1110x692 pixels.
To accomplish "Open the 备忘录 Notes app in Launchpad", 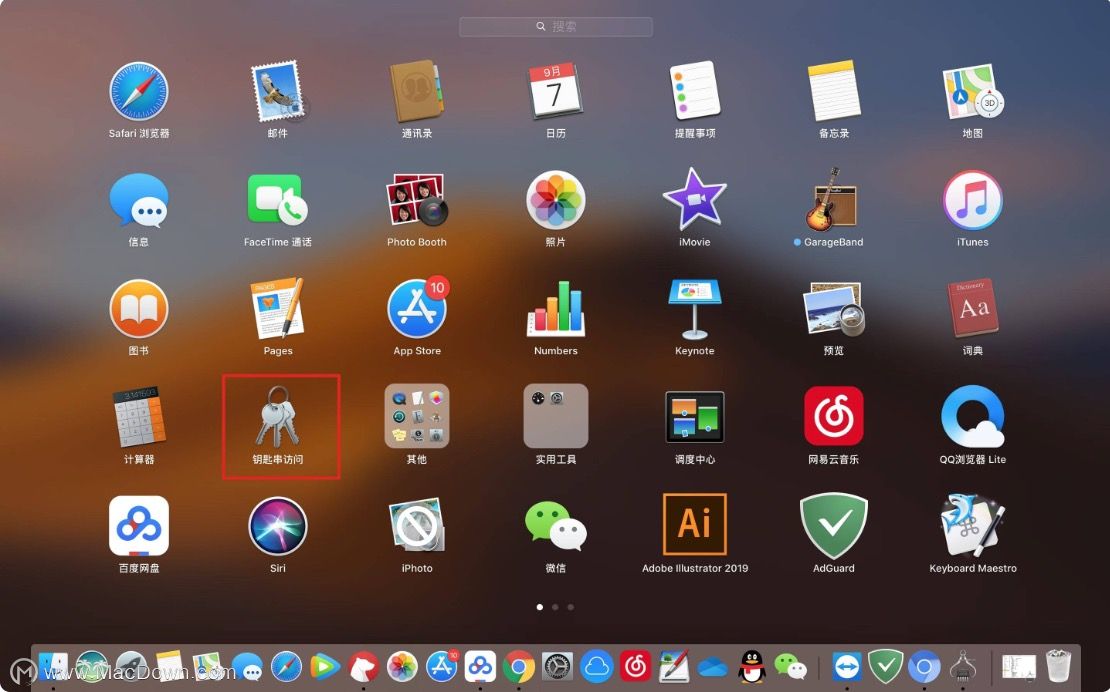I will 834,91.
